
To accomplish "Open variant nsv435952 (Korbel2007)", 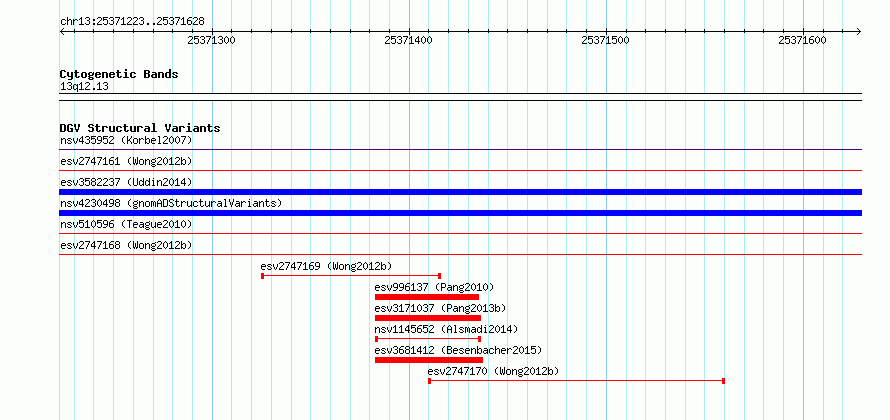I will click(x=126, y=140).
